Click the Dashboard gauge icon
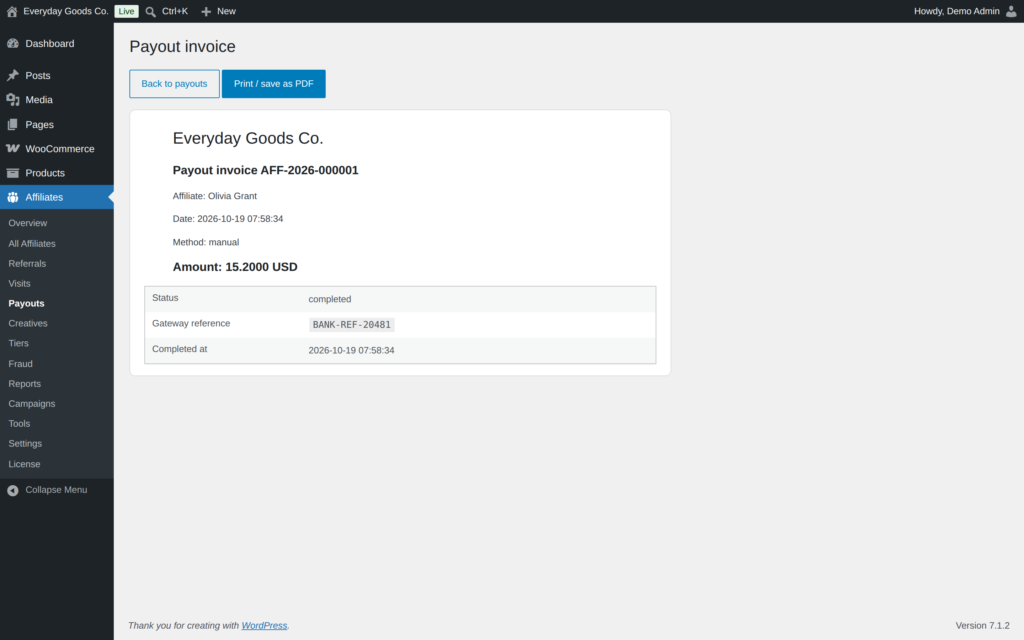Screen dimensions: 1024x640 point(12,43)
